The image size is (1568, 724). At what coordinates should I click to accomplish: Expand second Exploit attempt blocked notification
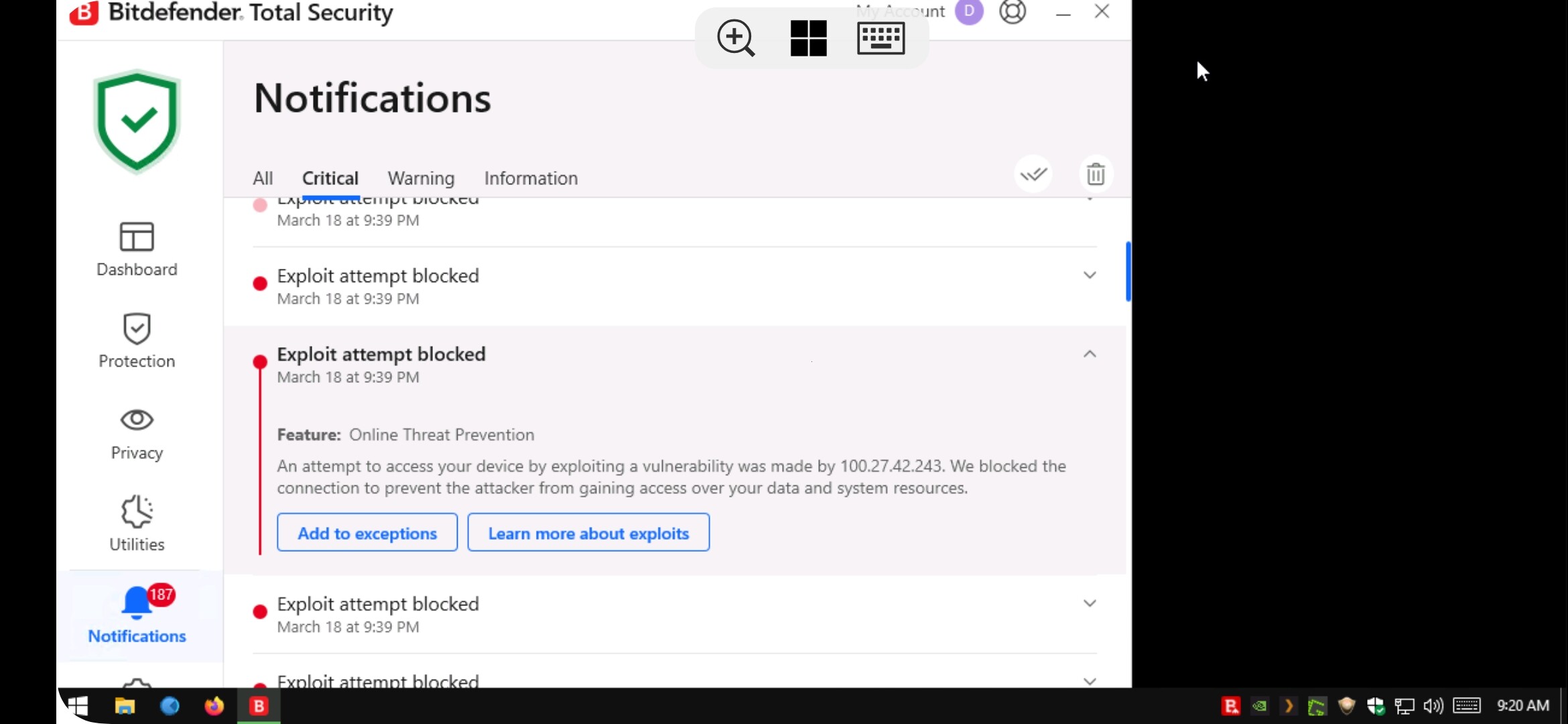click(x=1090, y=276)
